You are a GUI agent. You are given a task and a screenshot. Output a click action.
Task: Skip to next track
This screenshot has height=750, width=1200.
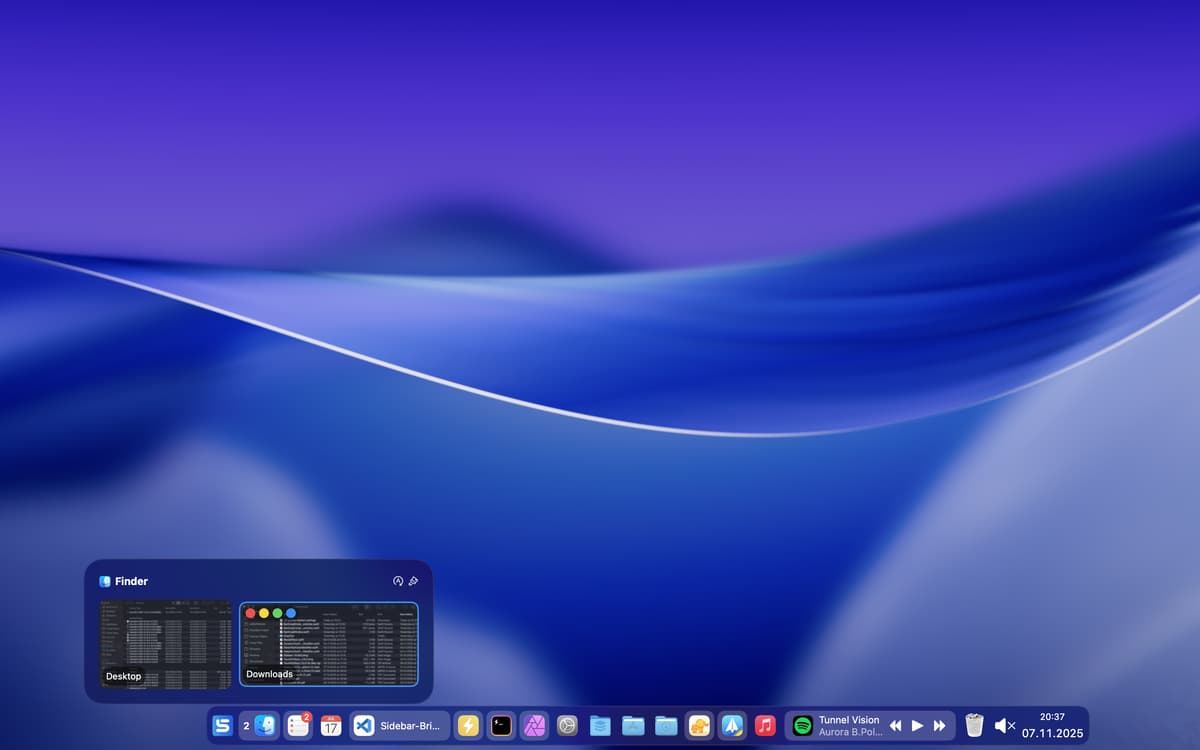tap(939, 726)
